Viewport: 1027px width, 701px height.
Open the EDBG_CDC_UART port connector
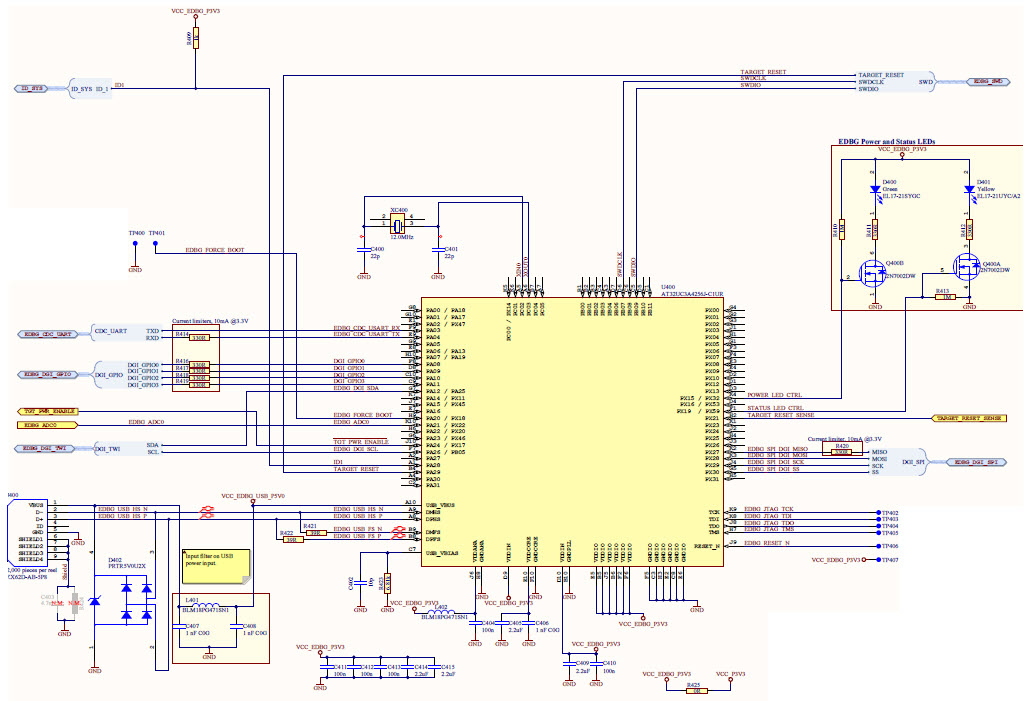[48, 334]
